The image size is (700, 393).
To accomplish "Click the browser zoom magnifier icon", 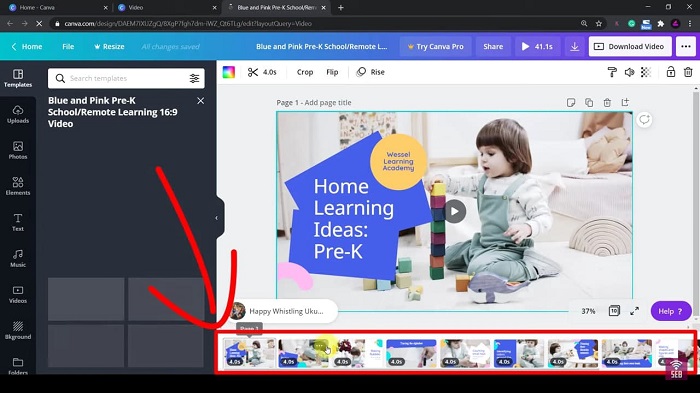I will pos(584,24).
